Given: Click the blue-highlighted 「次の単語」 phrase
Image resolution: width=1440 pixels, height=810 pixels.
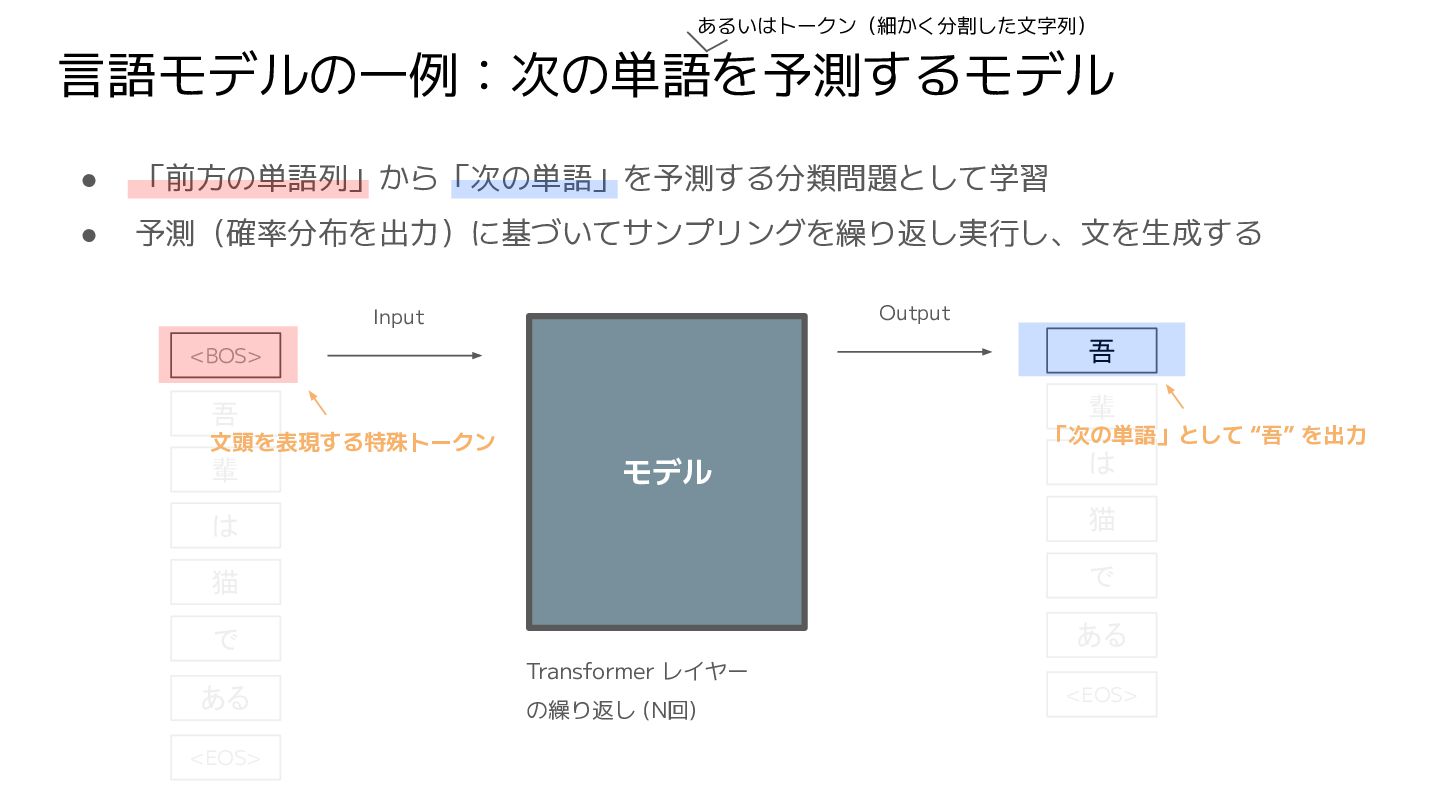Looking at the screenshot, I should pos(534,179).
